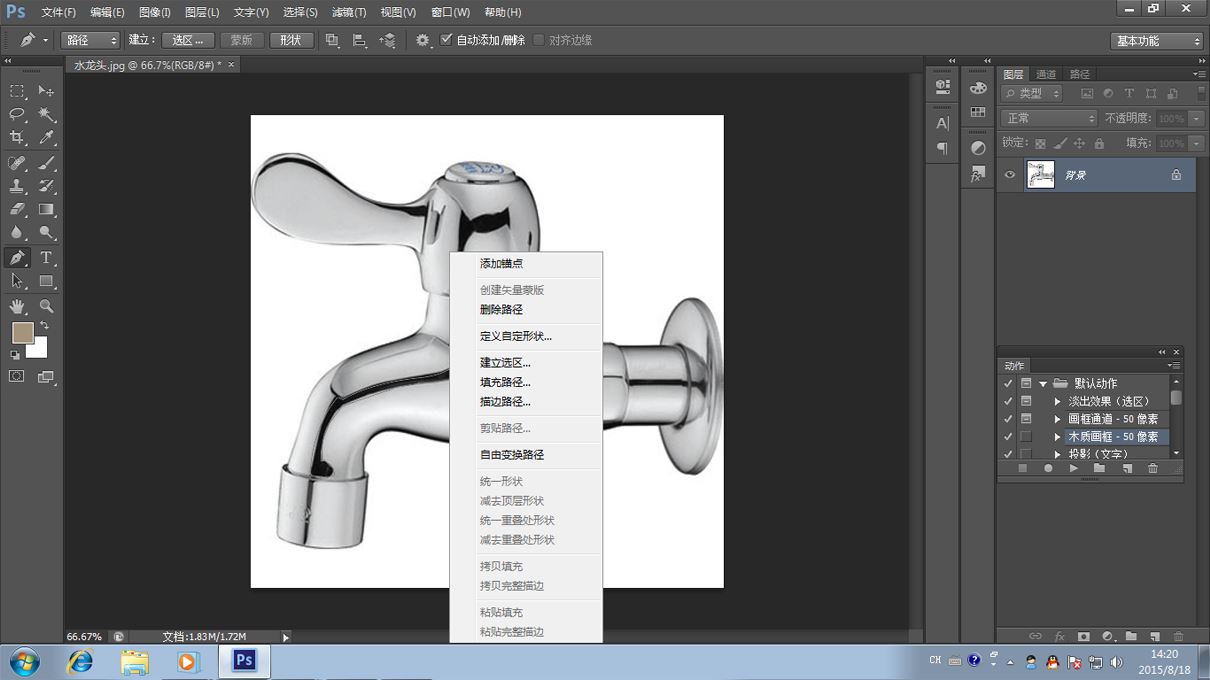The image size is (1210, 680).
Task: Delete action with Actions panel trash icon
Action: [1152, 468]
